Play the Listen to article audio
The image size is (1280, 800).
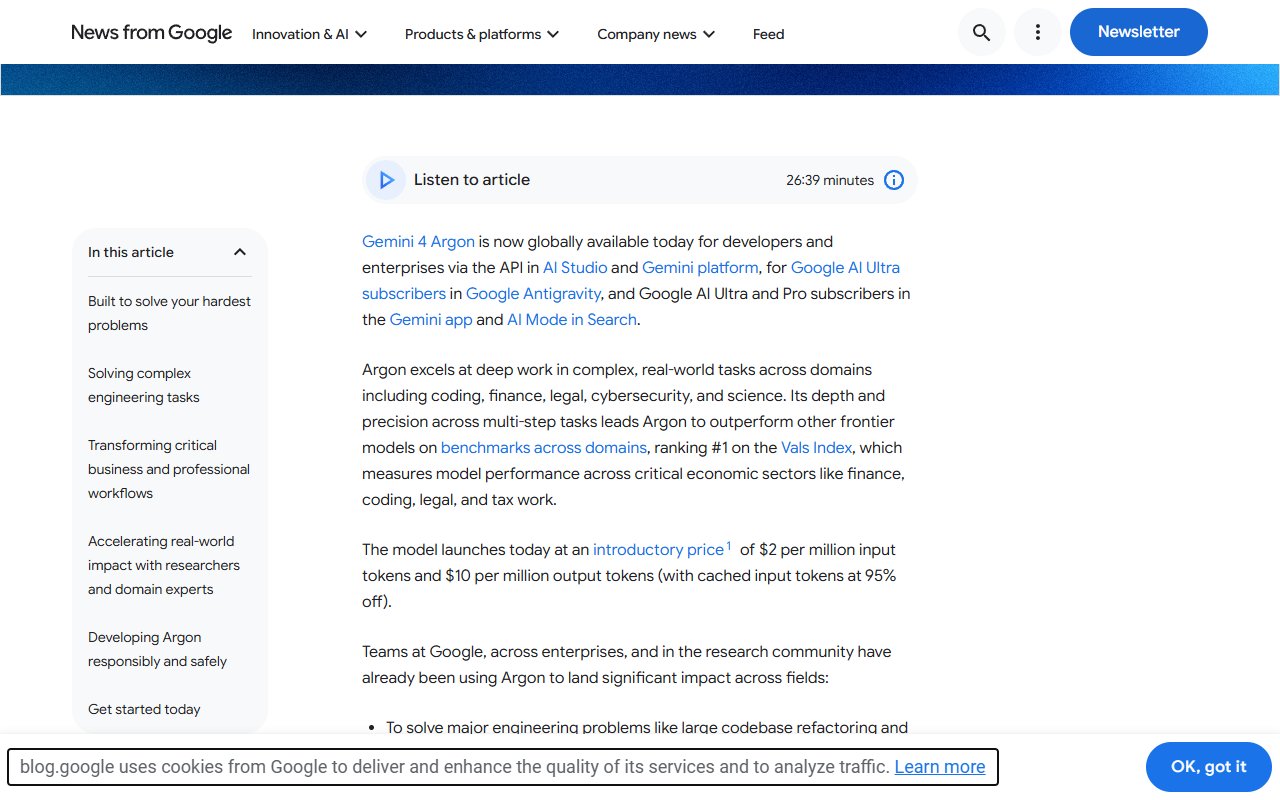point(386,180)
